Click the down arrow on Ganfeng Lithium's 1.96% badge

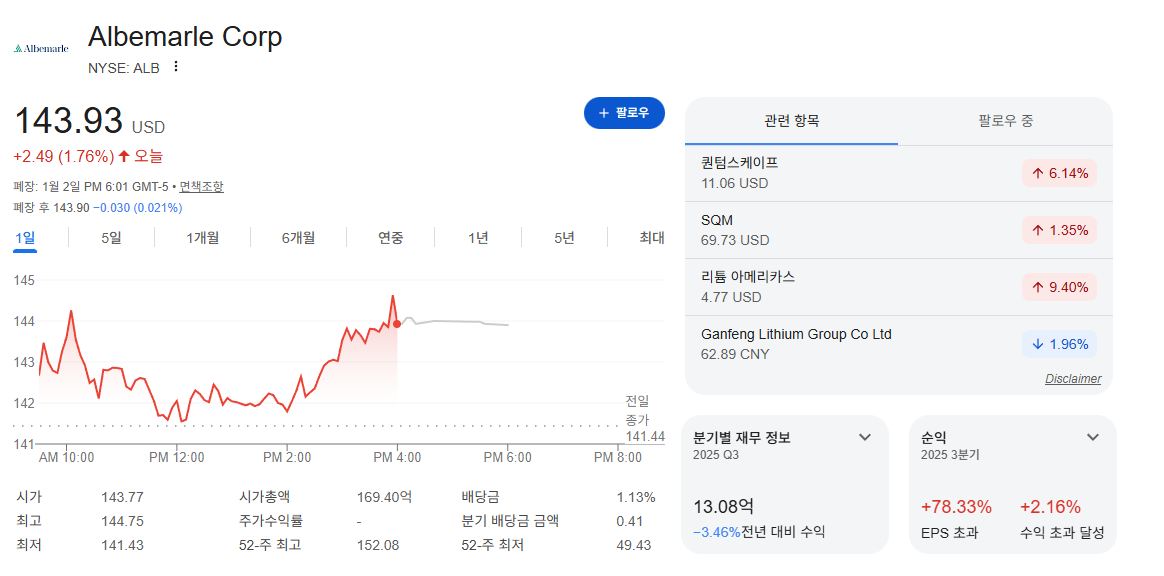coord(1038,344)
